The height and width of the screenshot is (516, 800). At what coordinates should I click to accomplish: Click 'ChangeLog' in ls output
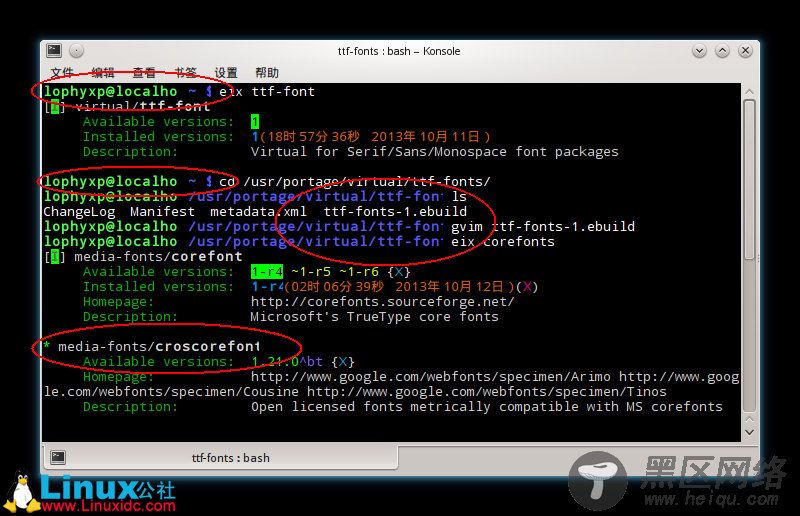tap(79, 211)
